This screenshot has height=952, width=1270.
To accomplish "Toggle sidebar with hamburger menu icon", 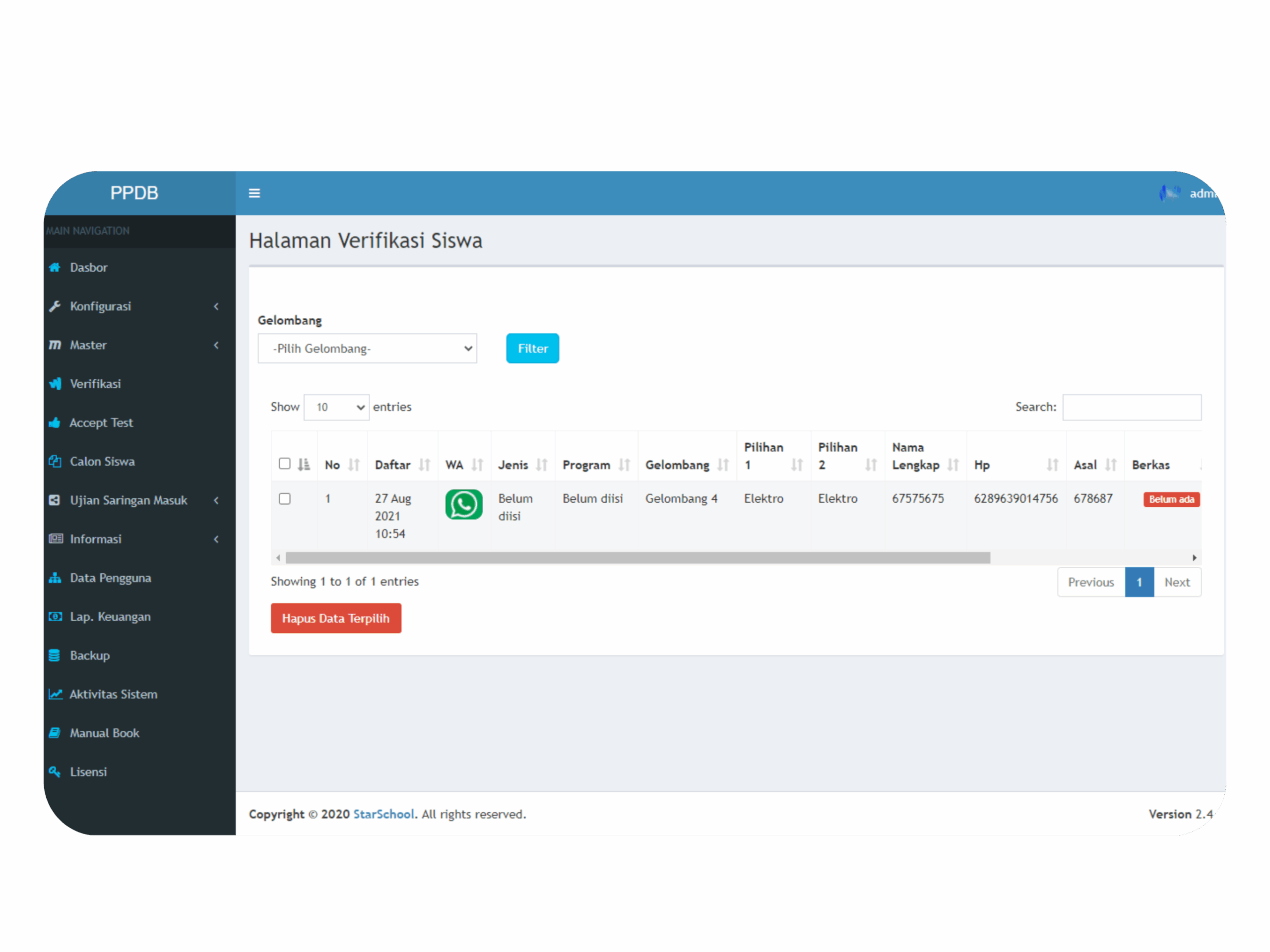I will [x=254, y=193].
